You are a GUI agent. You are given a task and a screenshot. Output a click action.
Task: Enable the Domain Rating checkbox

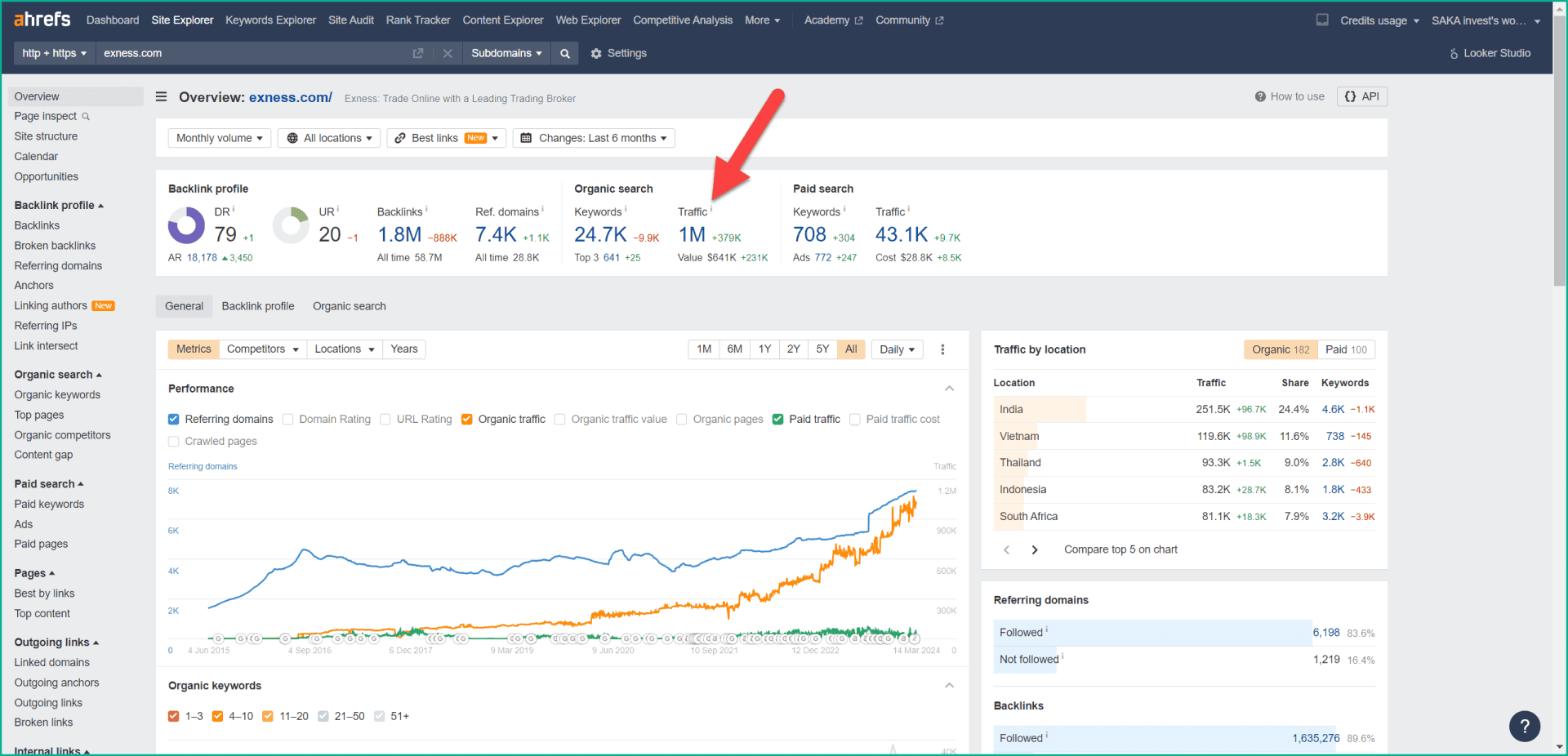[287, 419]
